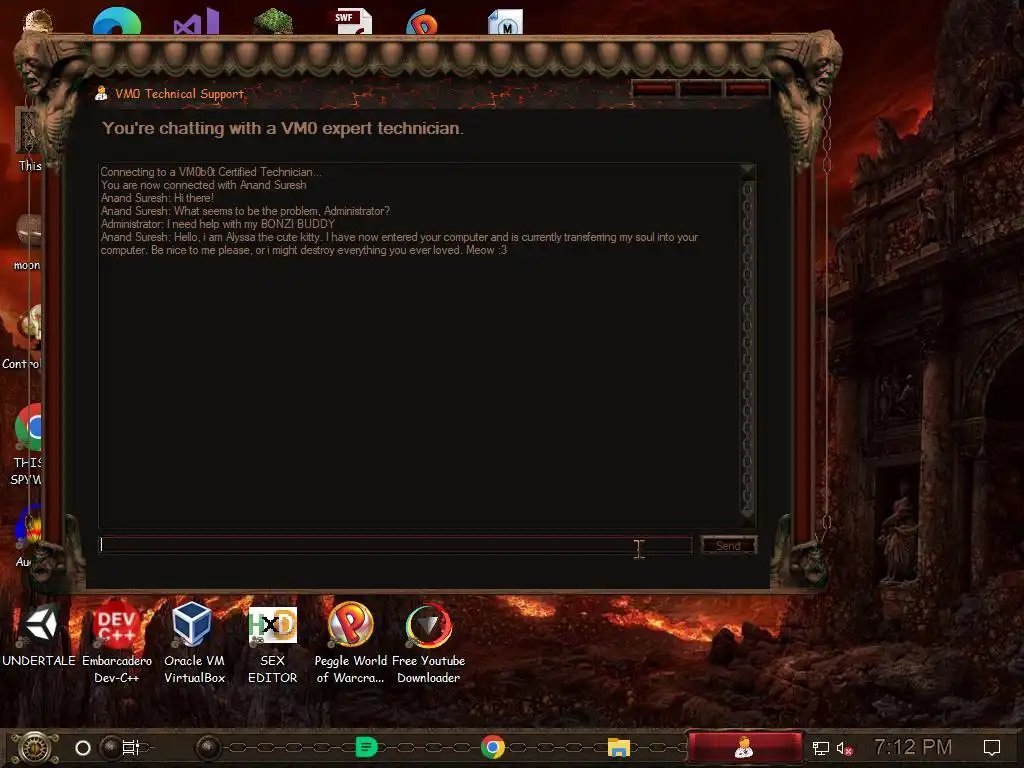
Task: Click the heading 'You're chatting with a VM0 expert technician.'
Action: pyautogui.click(x=283, y=128)
